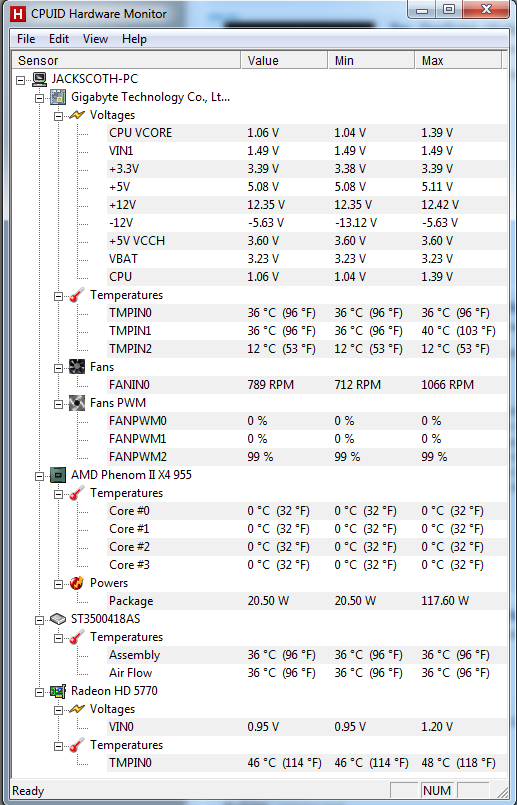Click the Radeon HD 5770 graphics card icon
The width and height of the screenshot is (517, 805).
tap(58, 691)
